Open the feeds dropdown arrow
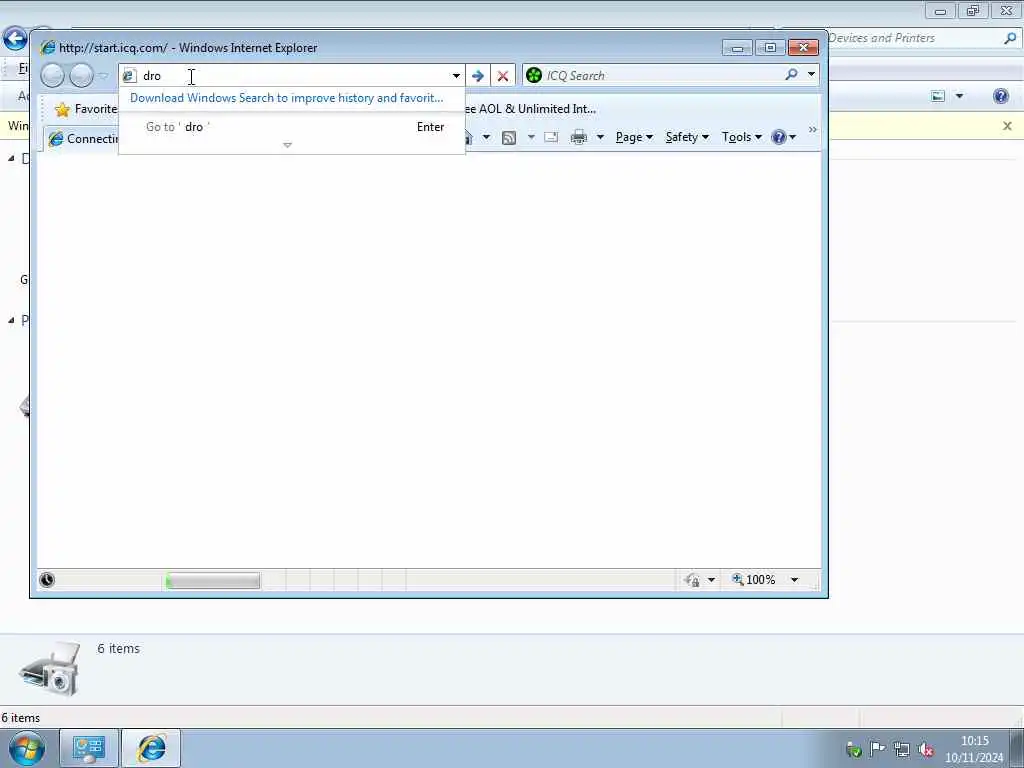 coord(530,137)
